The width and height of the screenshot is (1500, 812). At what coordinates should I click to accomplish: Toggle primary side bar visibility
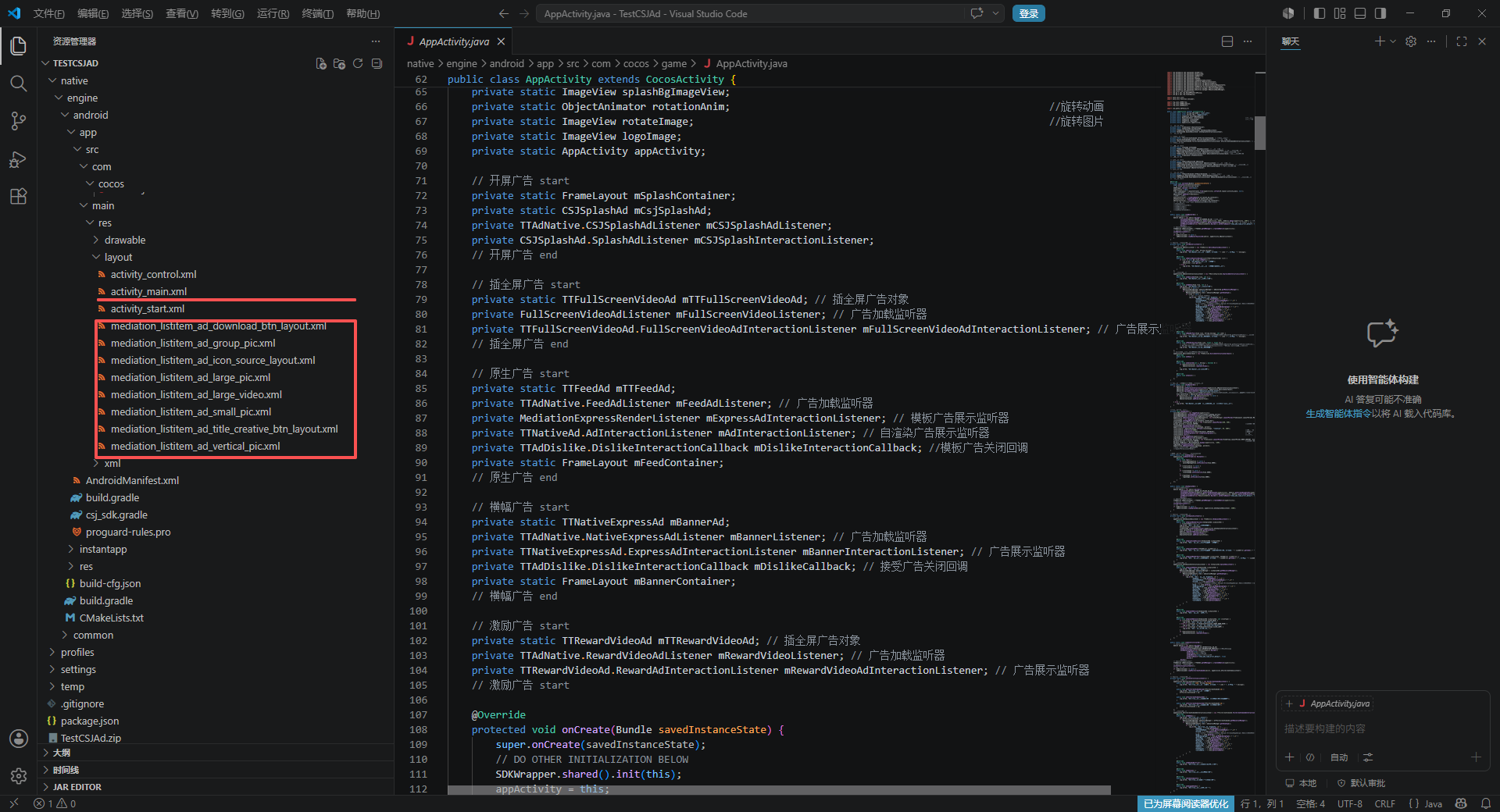pos(1320,13)
